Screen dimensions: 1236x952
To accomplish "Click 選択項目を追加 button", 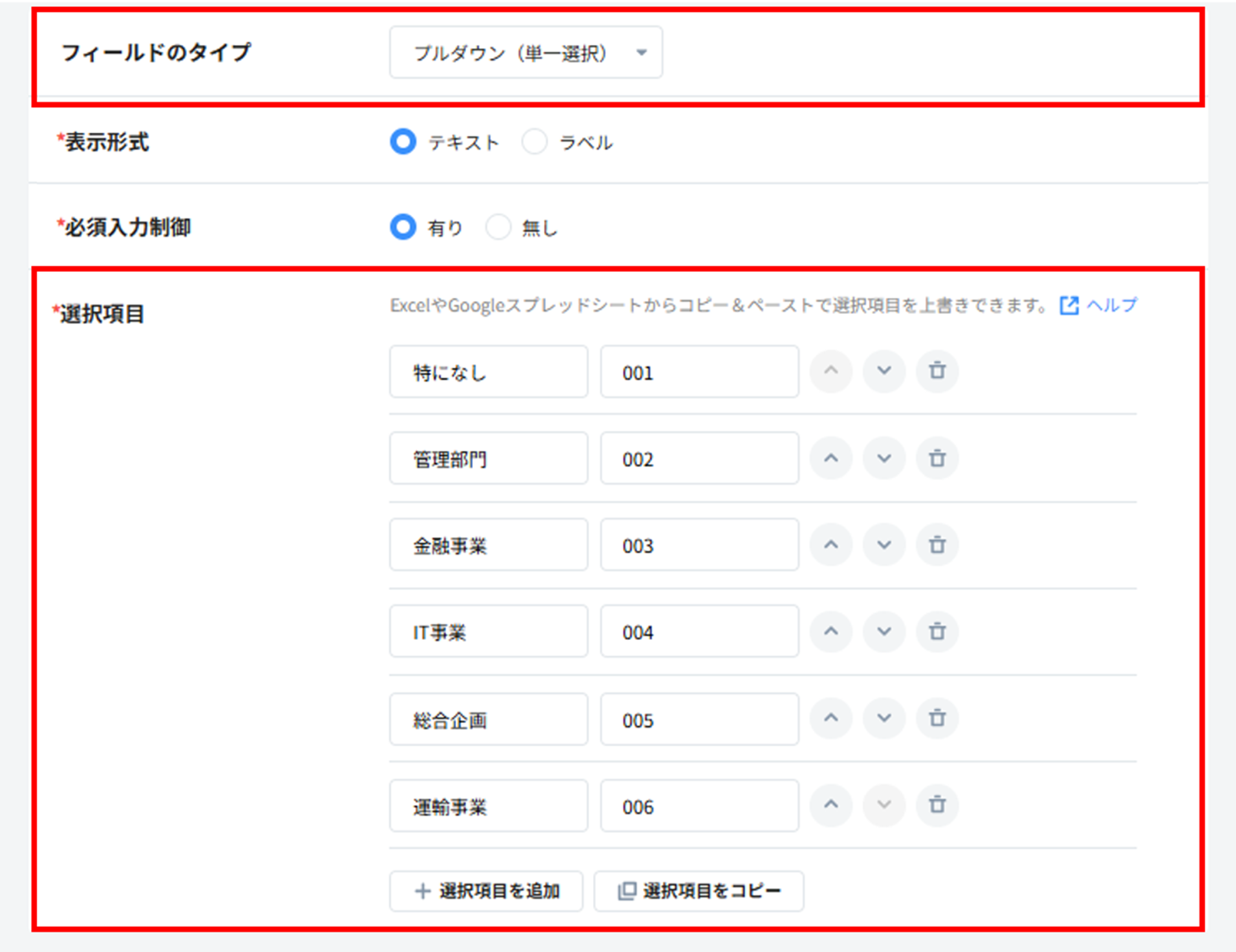I will [486, 891].
